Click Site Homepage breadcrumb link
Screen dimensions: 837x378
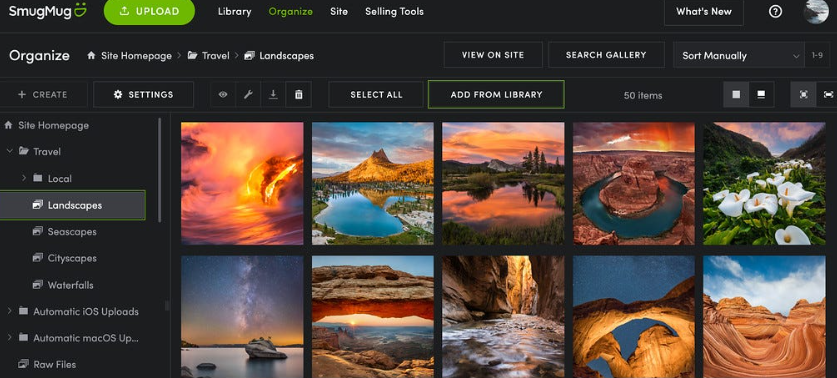pyautogui.click(x=136, y=56)
